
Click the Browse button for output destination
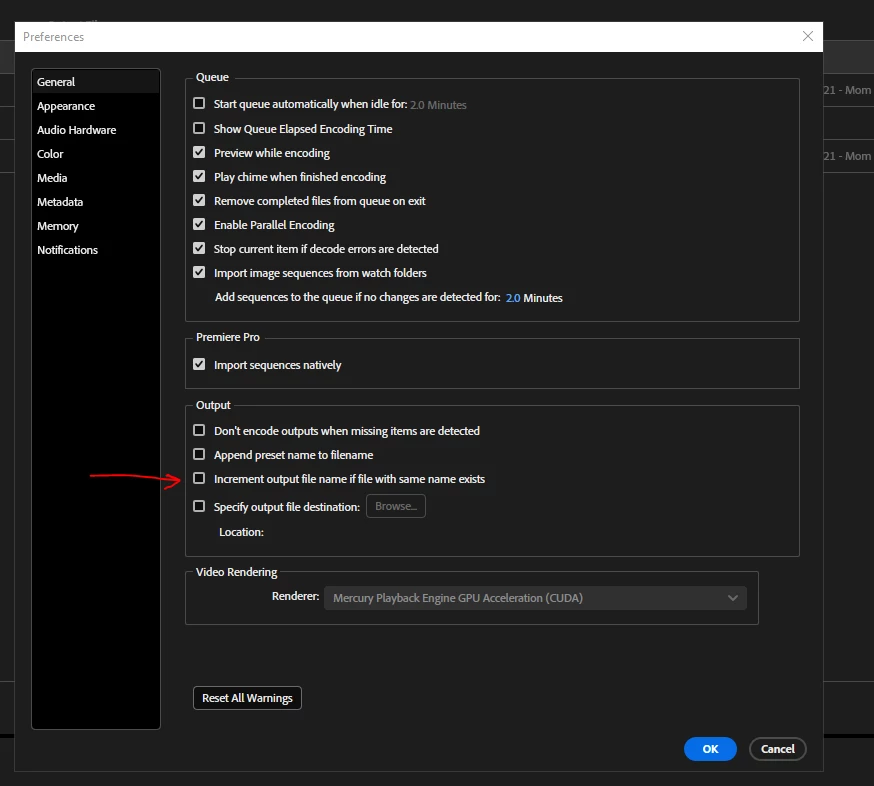click(x=396, y=506)
